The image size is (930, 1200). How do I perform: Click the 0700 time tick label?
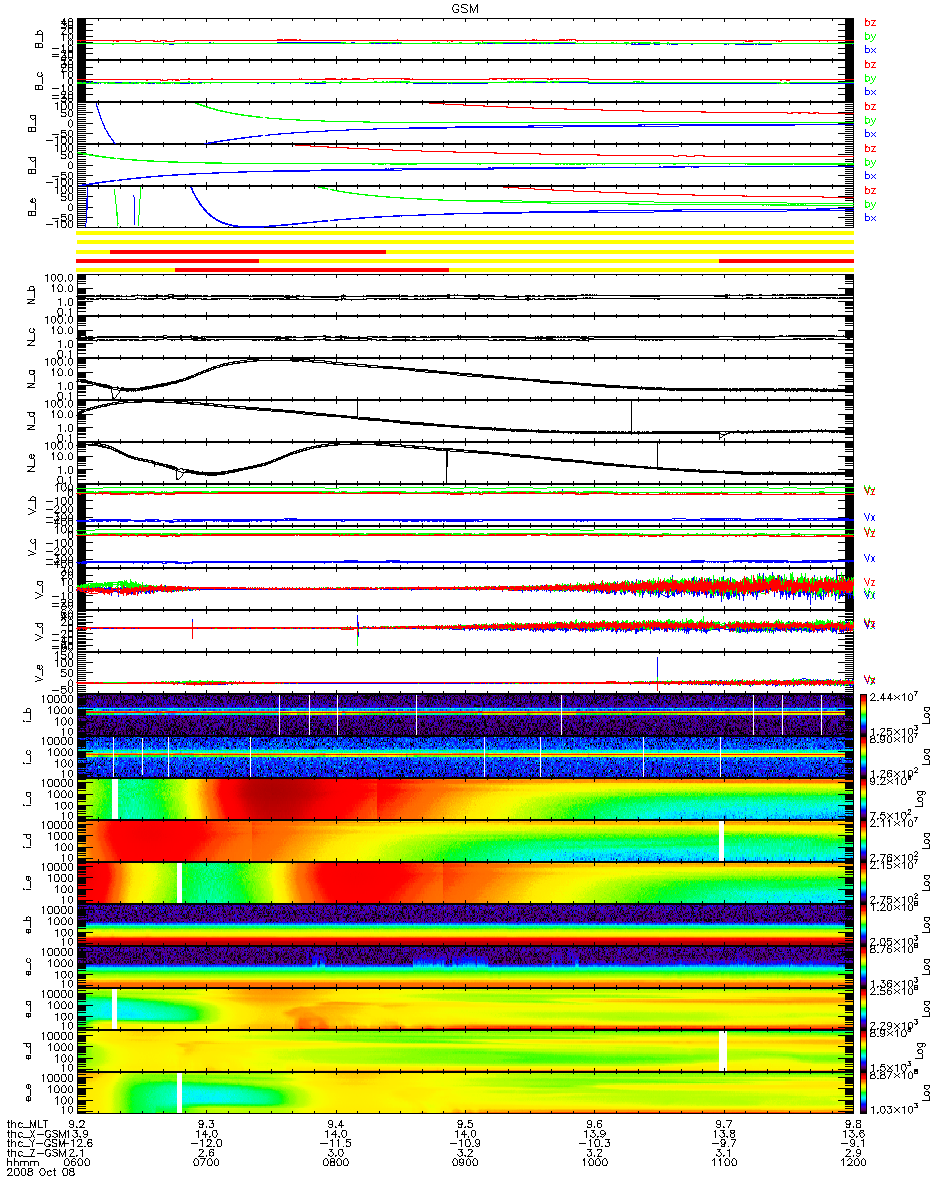click(206, 1163)
